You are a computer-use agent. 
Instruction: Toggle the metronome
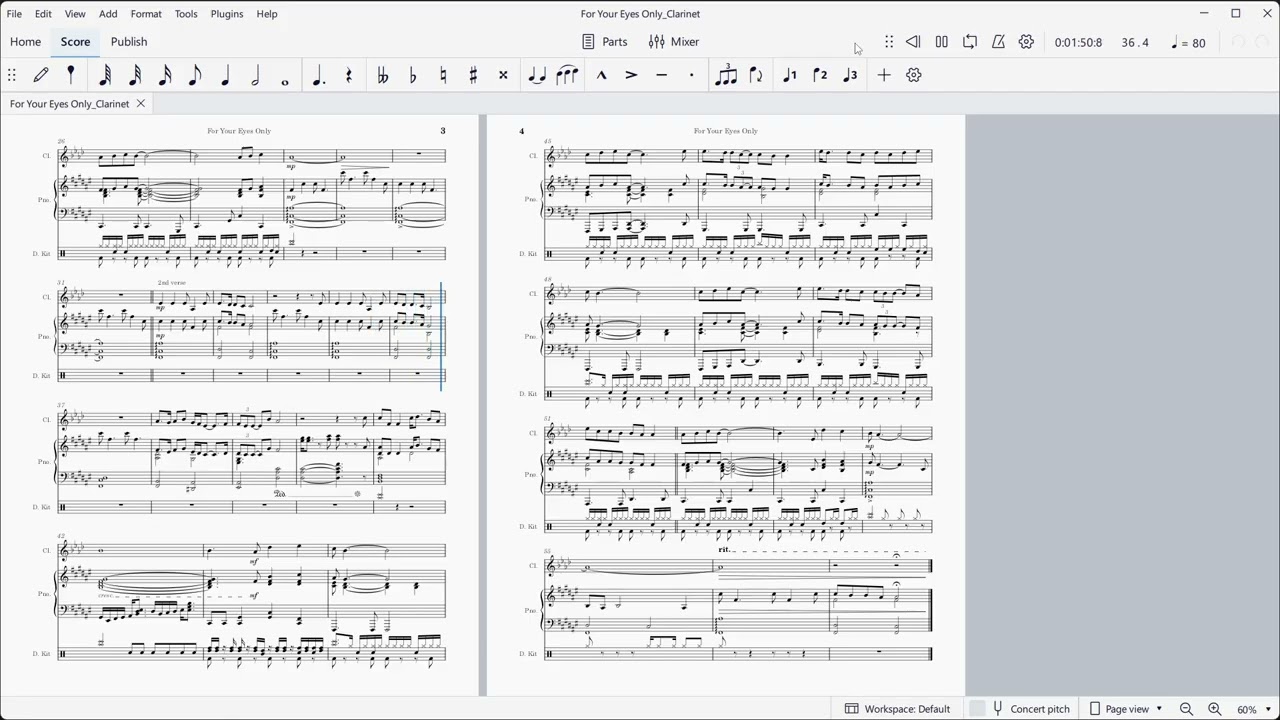pyautogui.click(x=998, y=42)
